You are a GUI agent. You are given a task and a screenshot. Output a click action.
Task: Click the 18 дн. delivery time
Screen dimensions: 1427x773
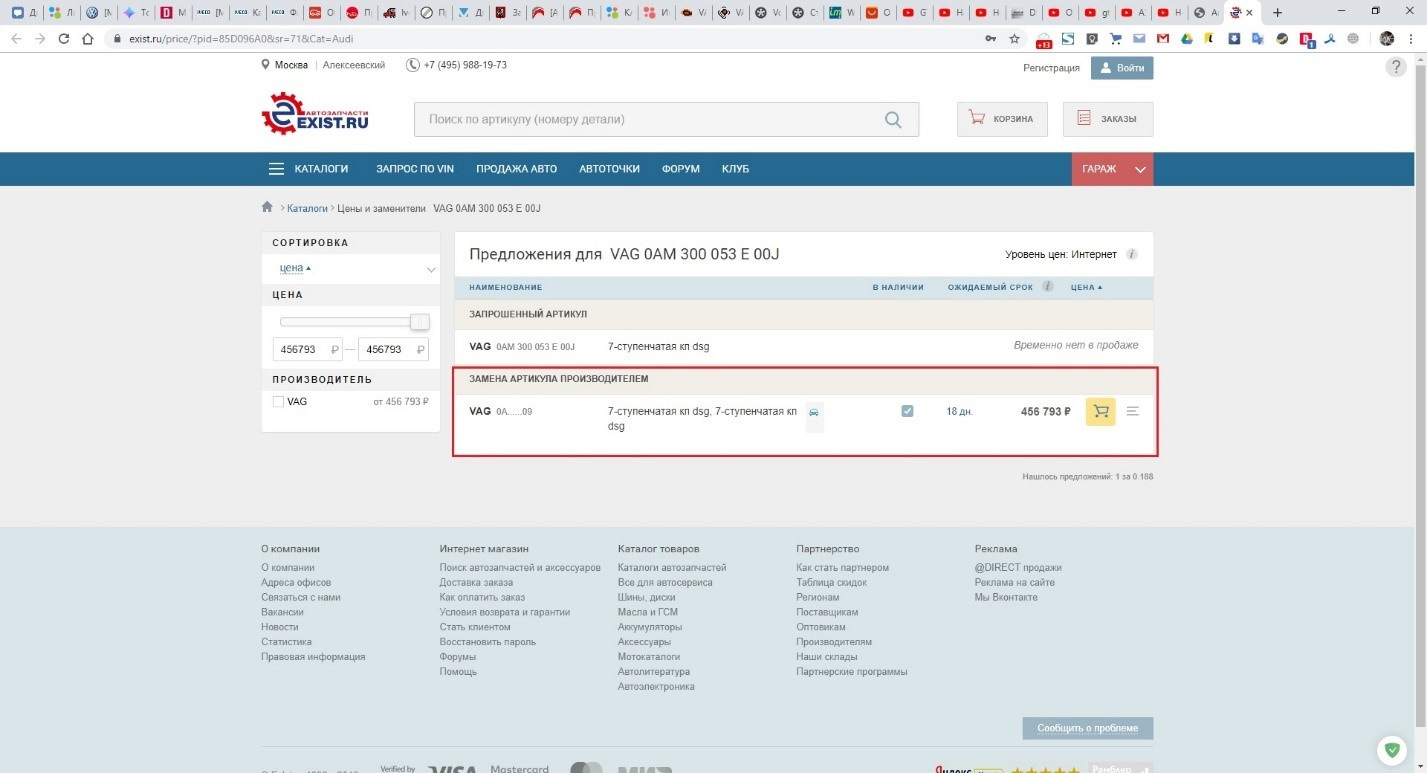point(959,411)
